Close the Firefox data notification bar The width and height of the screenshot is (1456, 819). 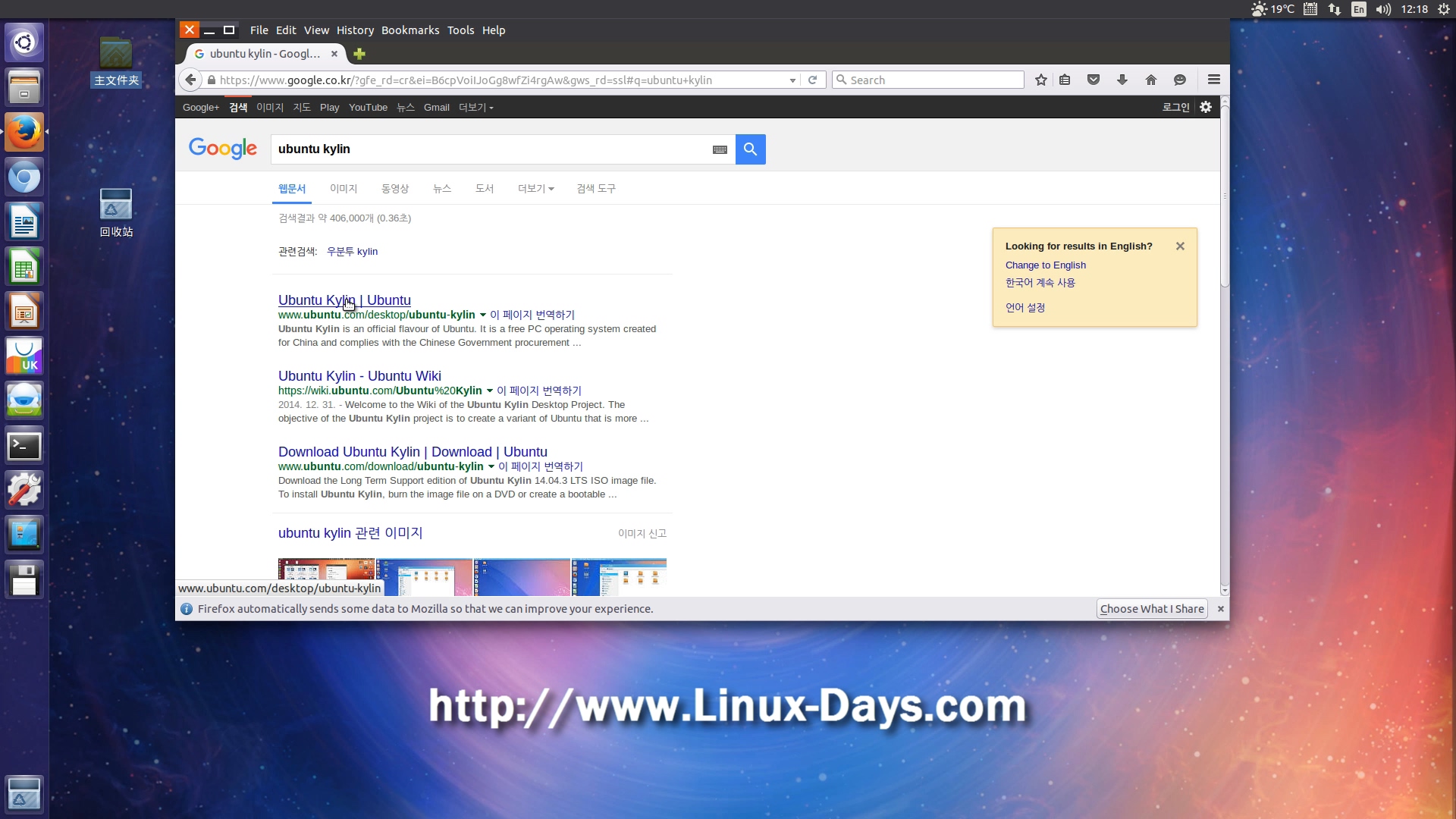click(1221, 609)
